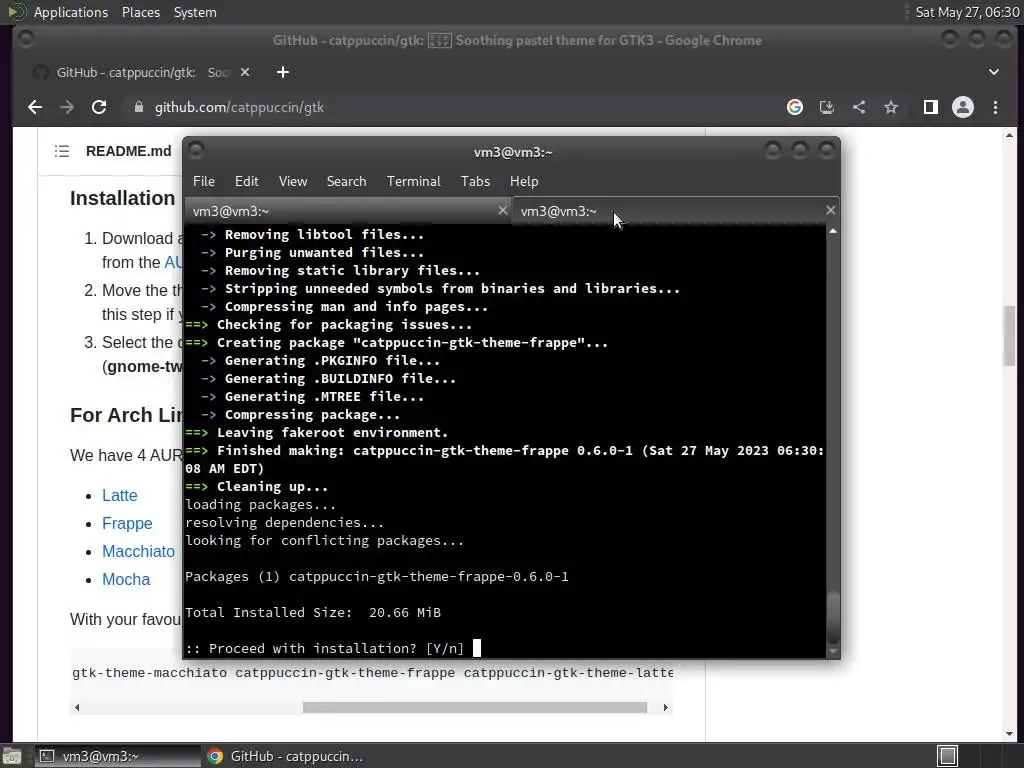
Task: Click Chrome page vertical scrollbar thumb
Action: coord(1010,336)
